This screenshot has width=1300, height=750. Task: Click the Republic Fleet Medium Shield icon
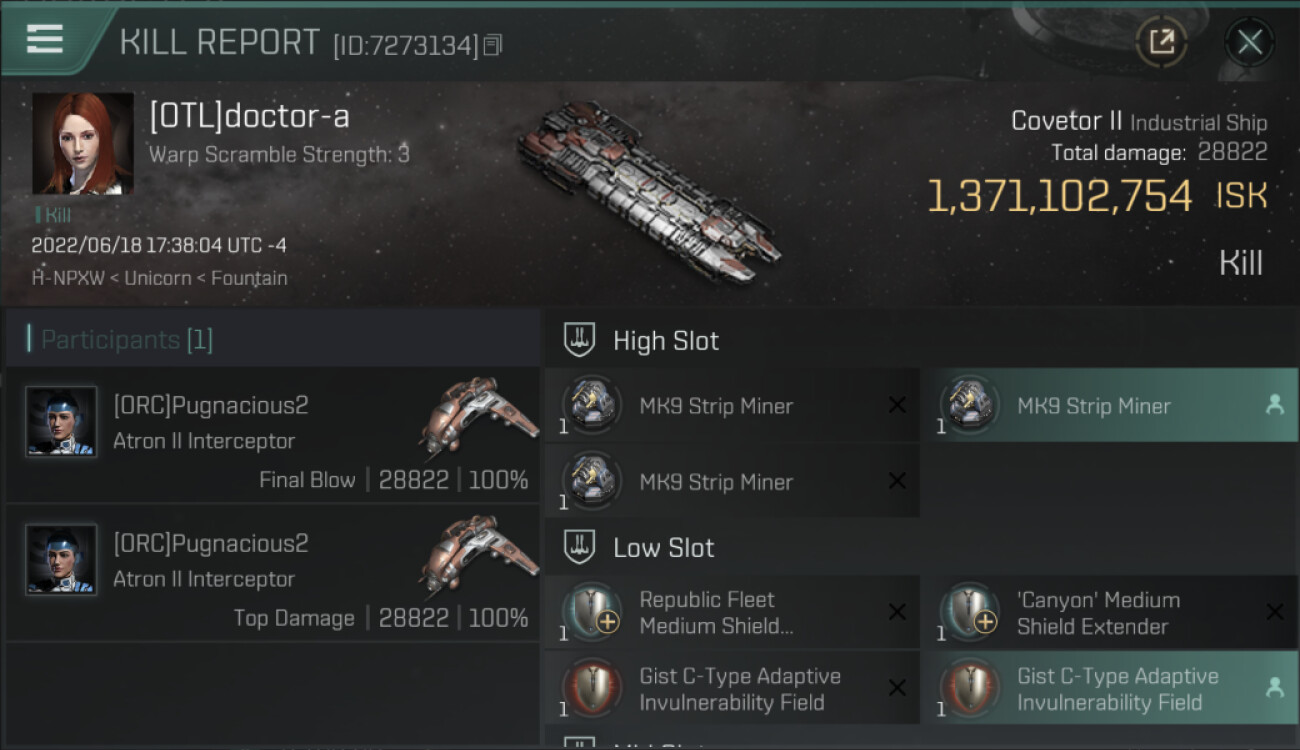[592, 610]
